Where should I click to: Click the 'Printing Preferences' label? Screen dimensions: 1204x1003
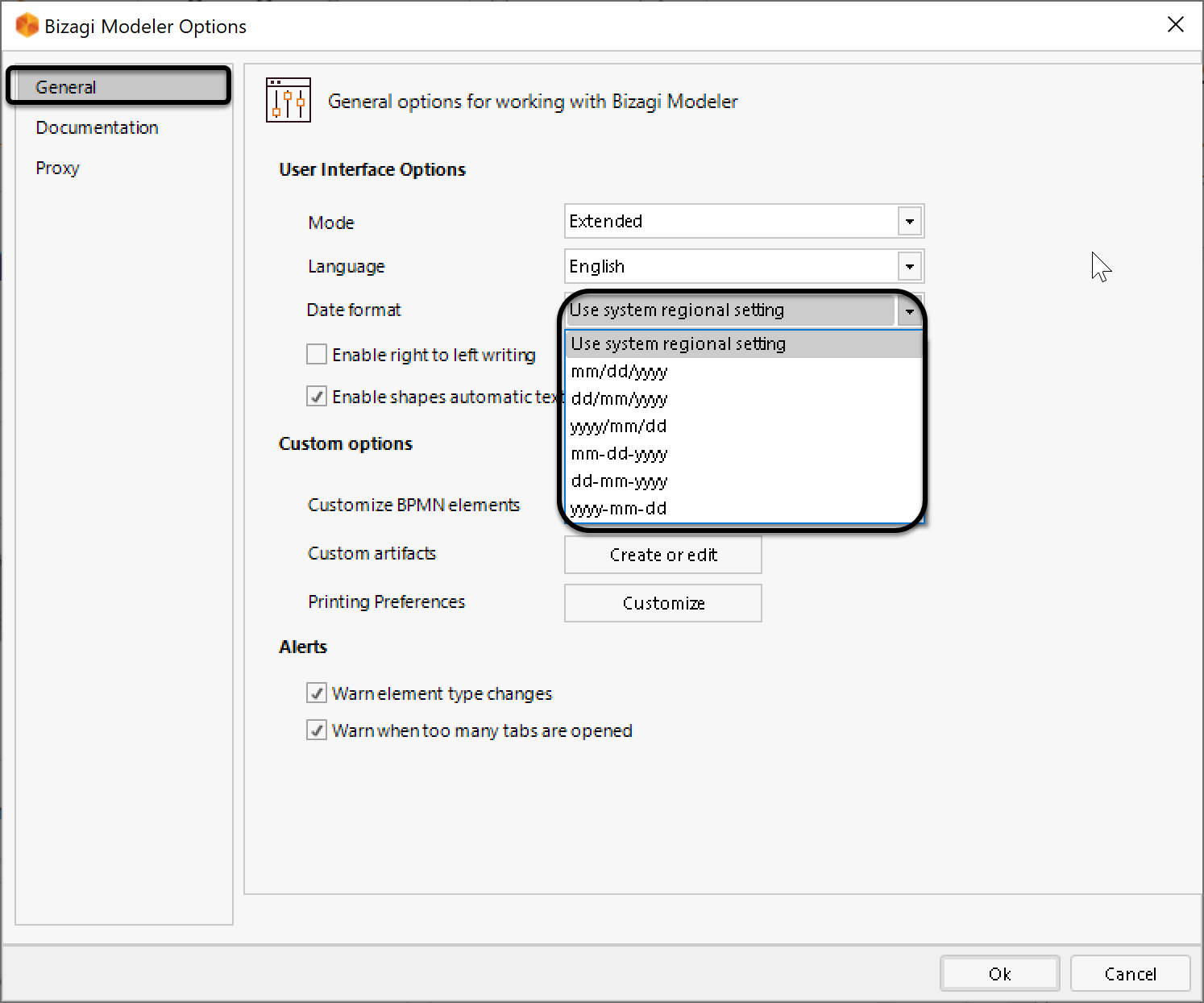point(387,601)
